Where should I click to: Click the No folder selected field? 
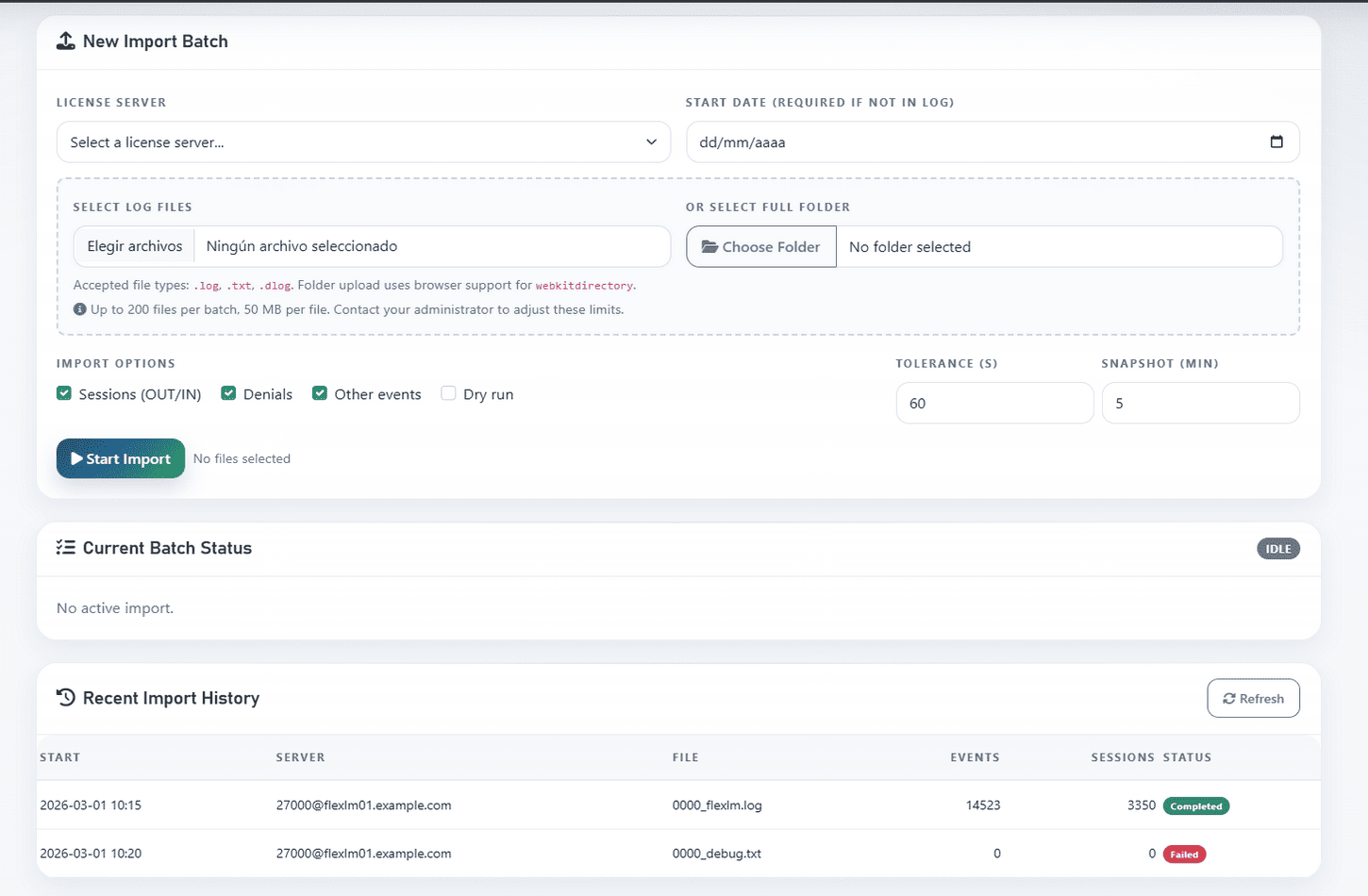click(x=1059, y=246)
